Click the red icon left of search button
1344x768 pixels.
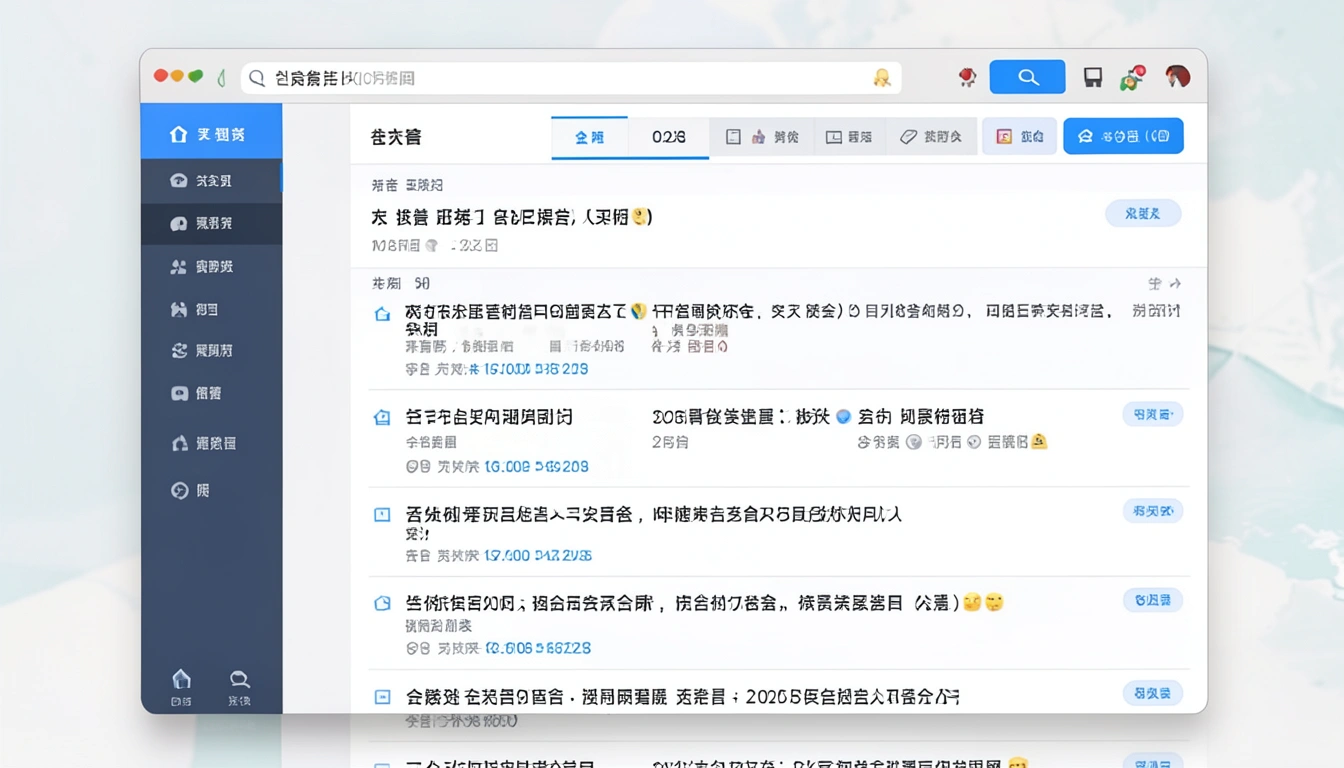click(x=967, y=77)
